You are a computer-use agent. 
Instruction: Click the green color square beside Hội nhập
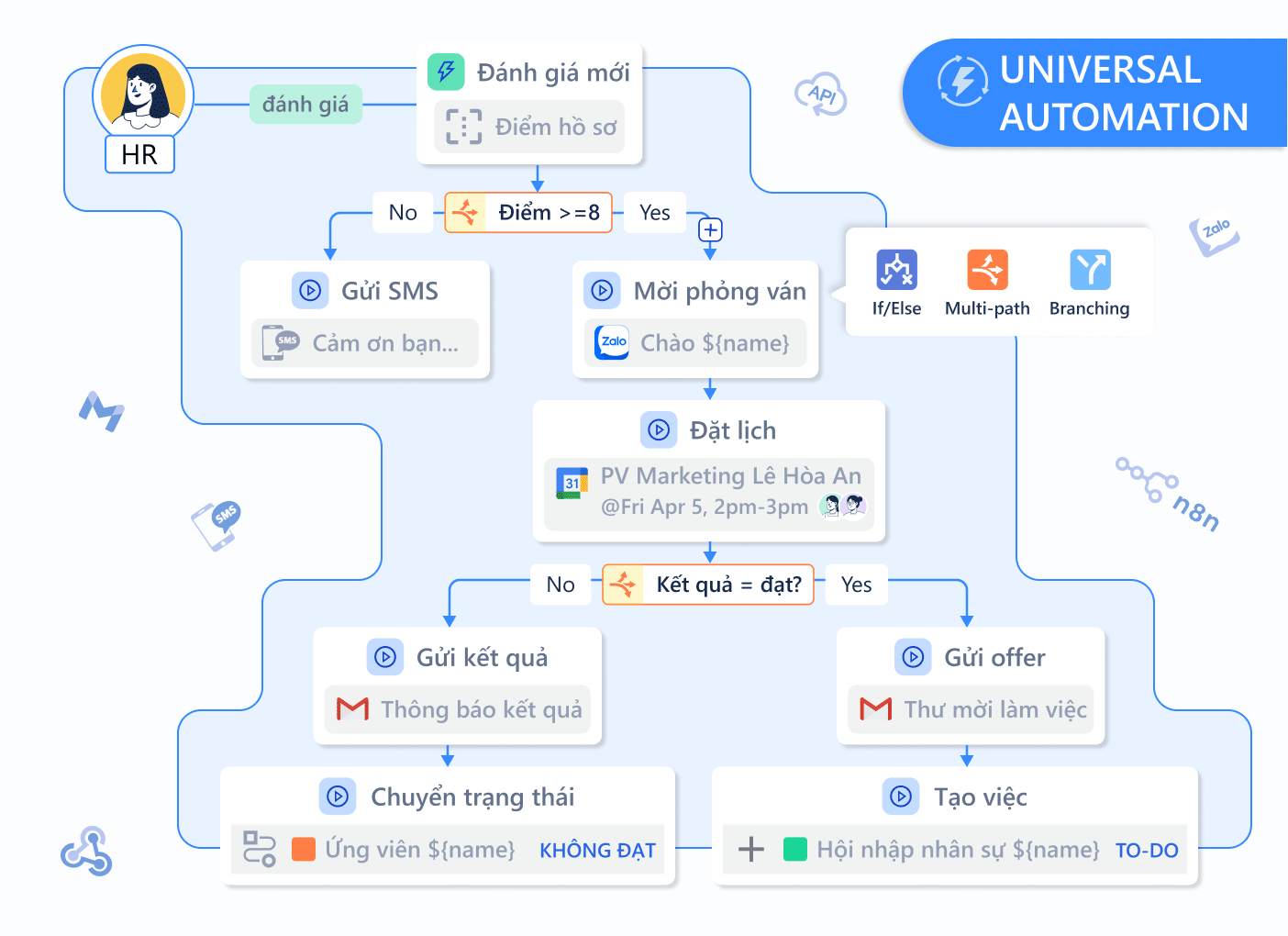pos(795,849)
